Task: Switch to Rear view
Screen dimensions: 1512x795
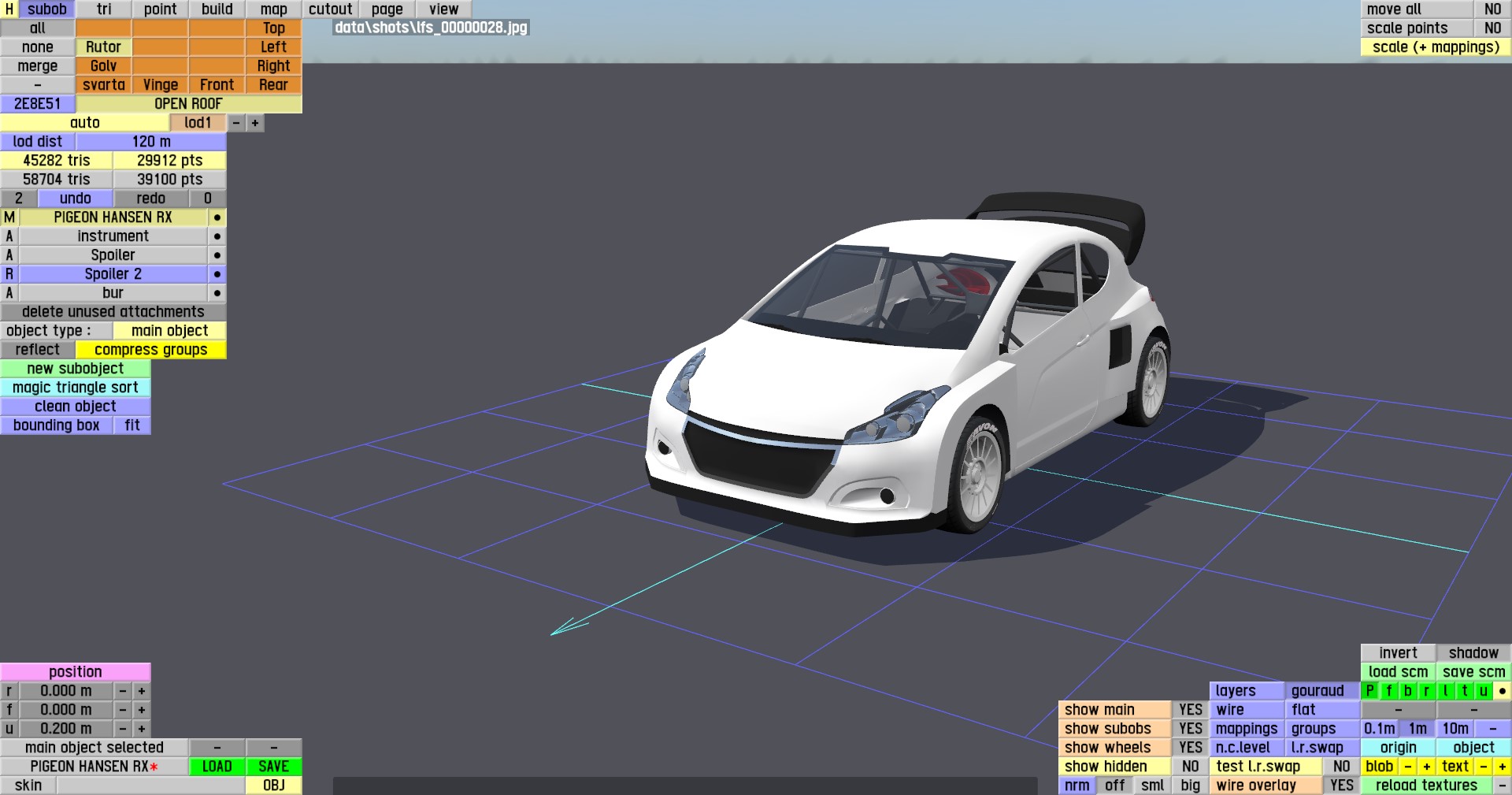Action: coord(274,85)
